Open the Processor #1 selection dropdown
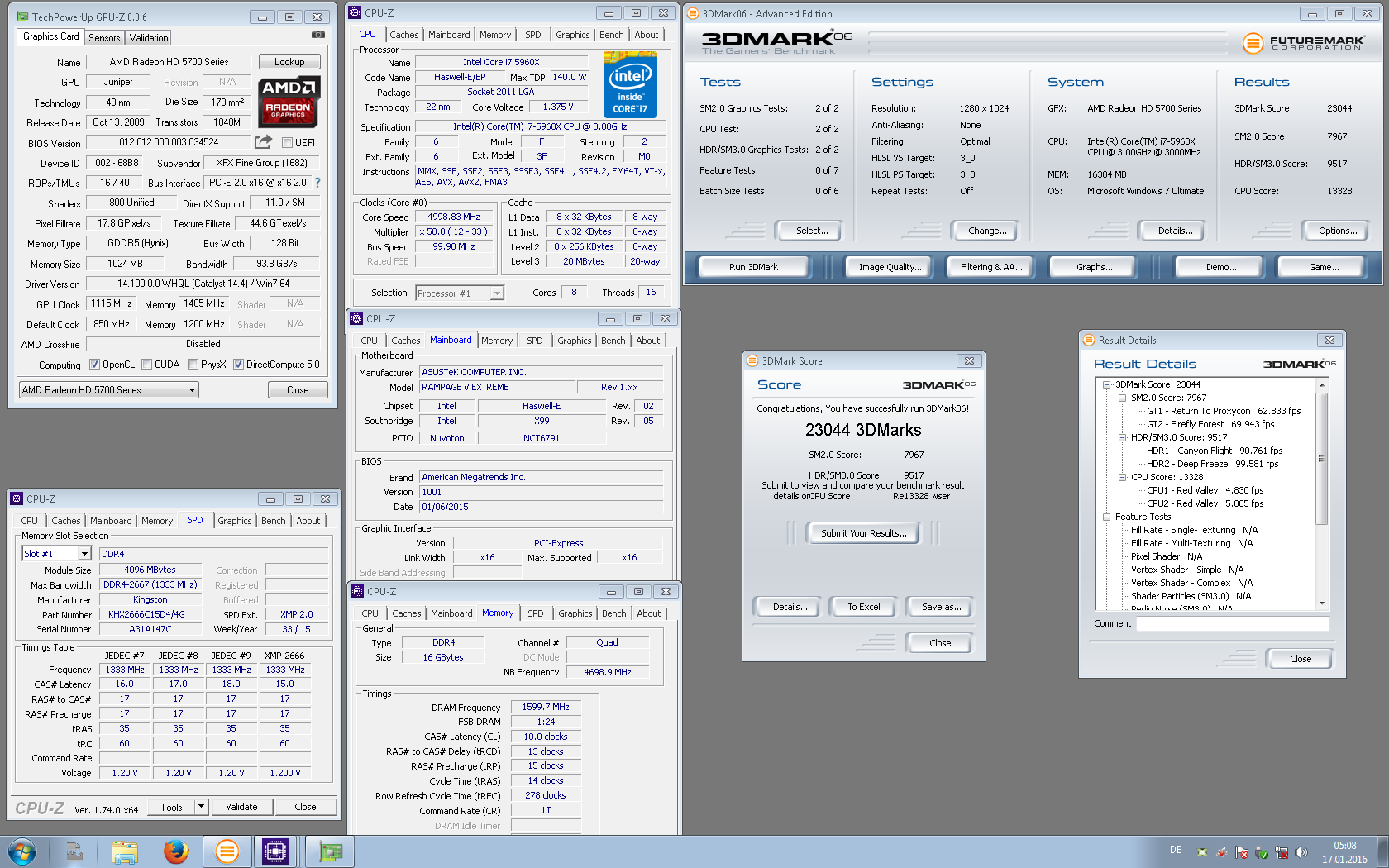The image size is (1389, 868). [x=460, y=293]
